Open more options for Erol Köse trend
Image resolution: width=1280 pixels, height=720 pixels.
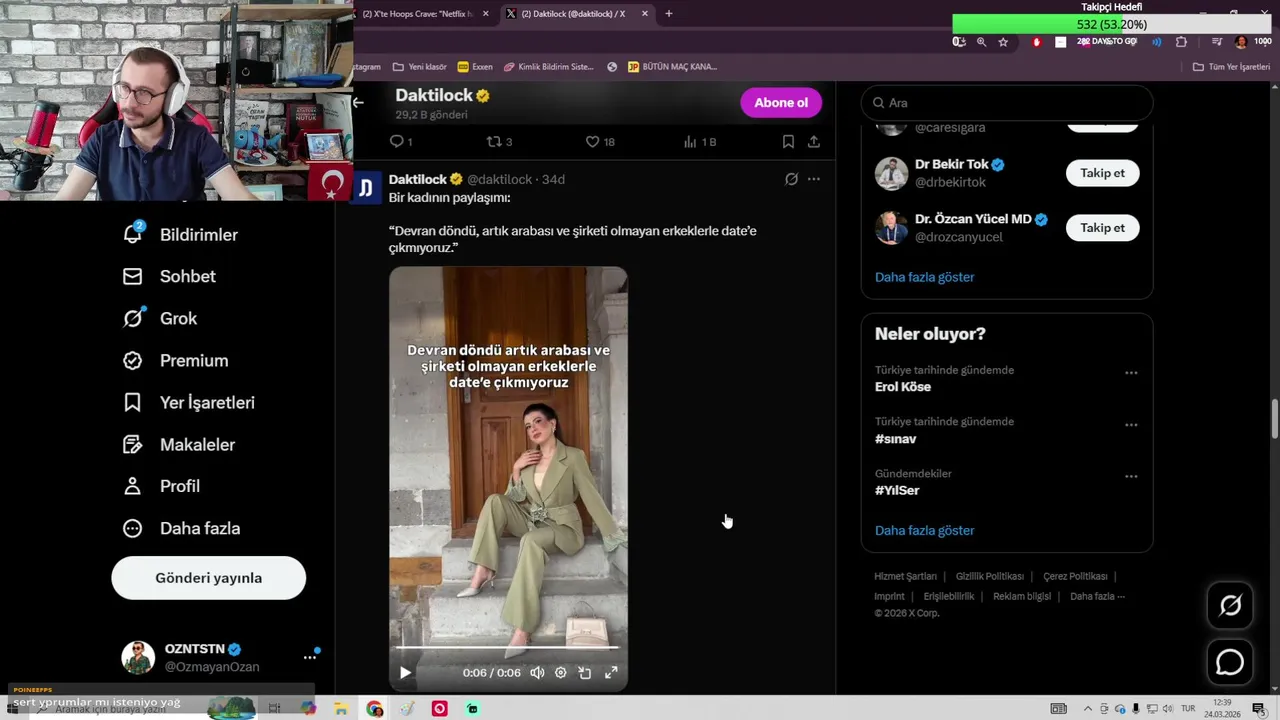click(1131, 373)
